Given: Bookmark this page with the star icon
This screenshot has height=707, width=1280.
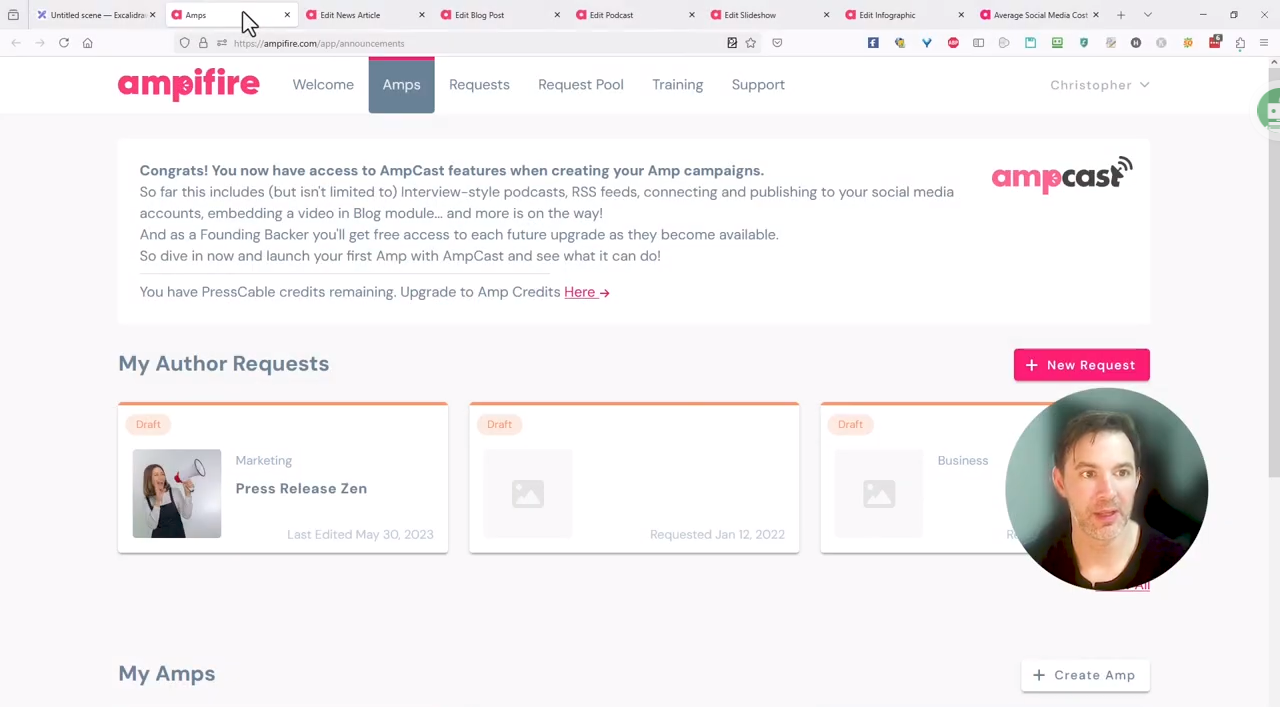Looking at the screenshot, I should [x=751, y=43].
